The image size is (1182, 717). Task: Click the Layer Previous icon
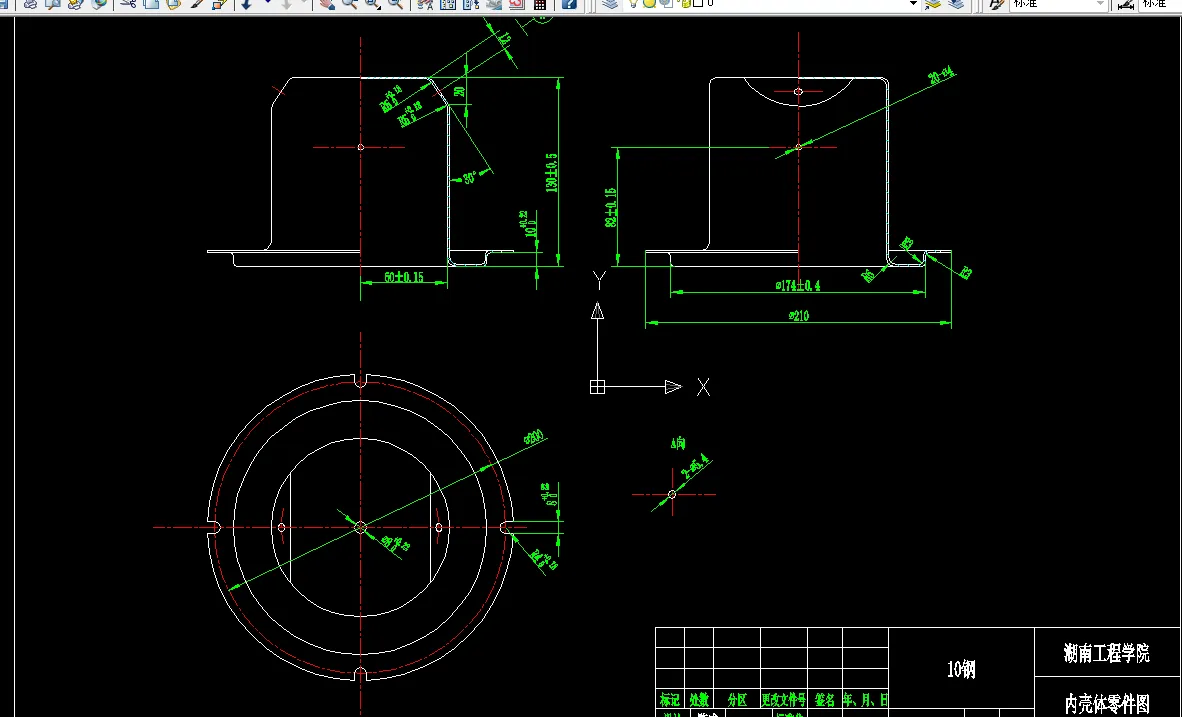click(956, 4)
